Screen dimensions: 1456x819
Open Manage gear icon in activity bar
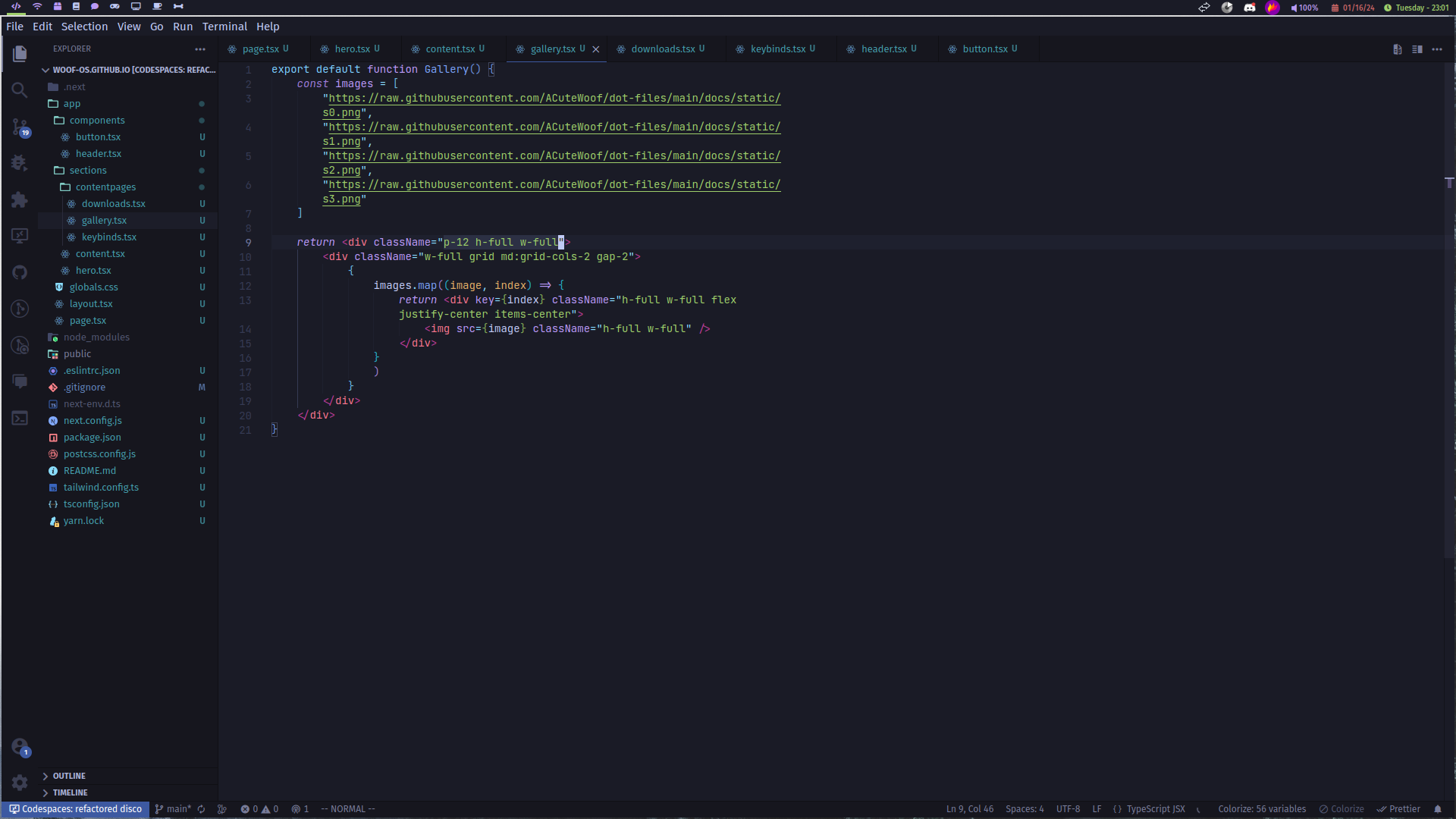pos(20,782)
